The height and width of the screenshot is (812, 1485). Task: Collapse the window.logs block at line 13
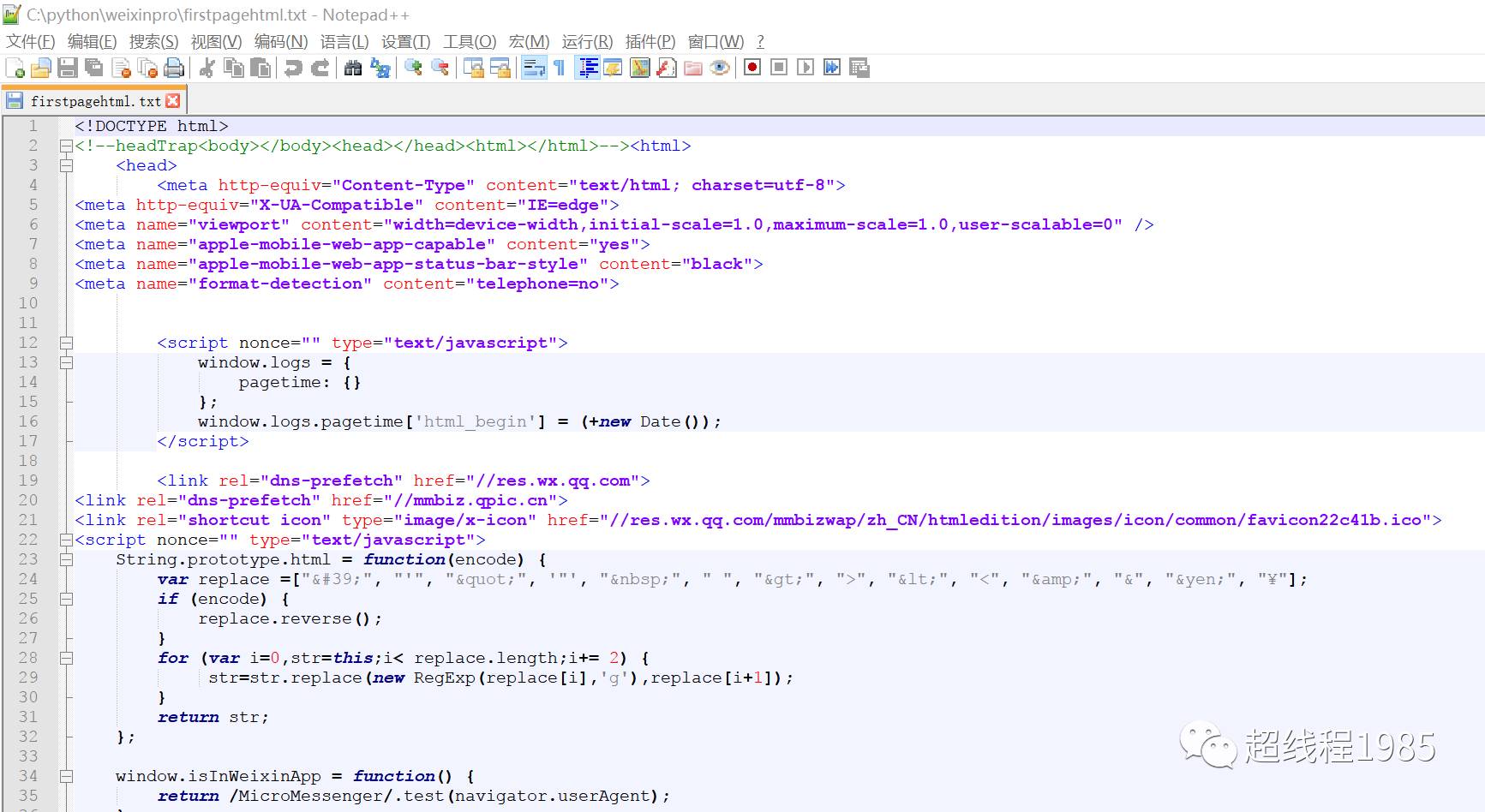[66, 362]
